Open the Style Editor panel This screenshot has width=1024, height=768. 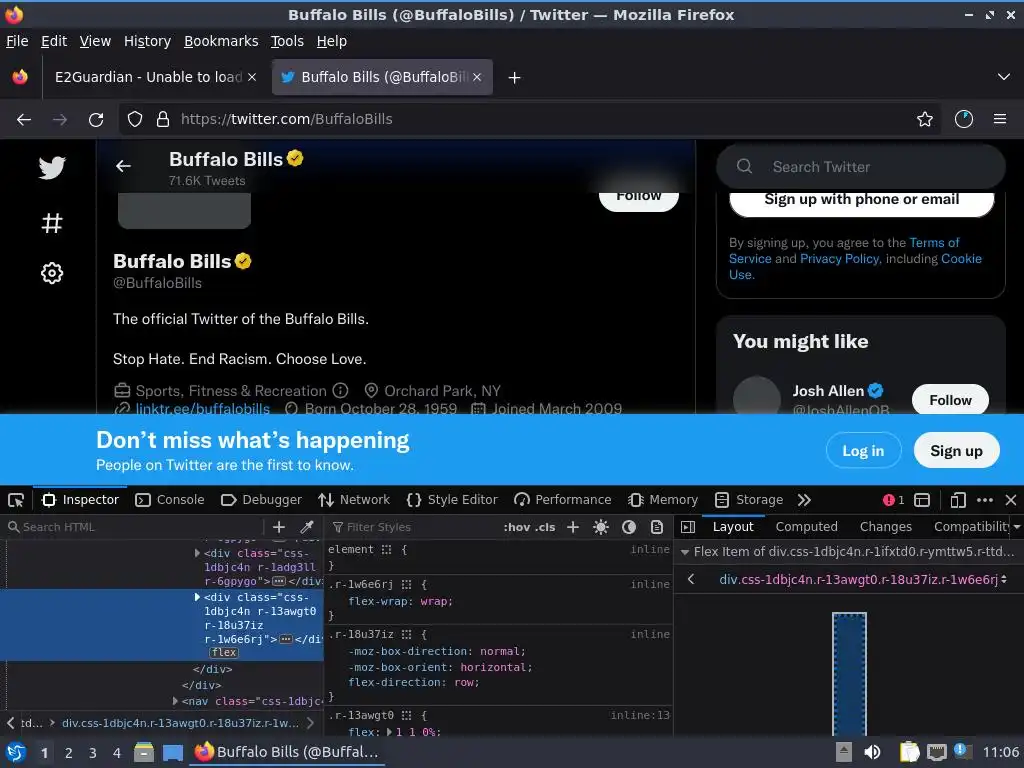[452, 500]
